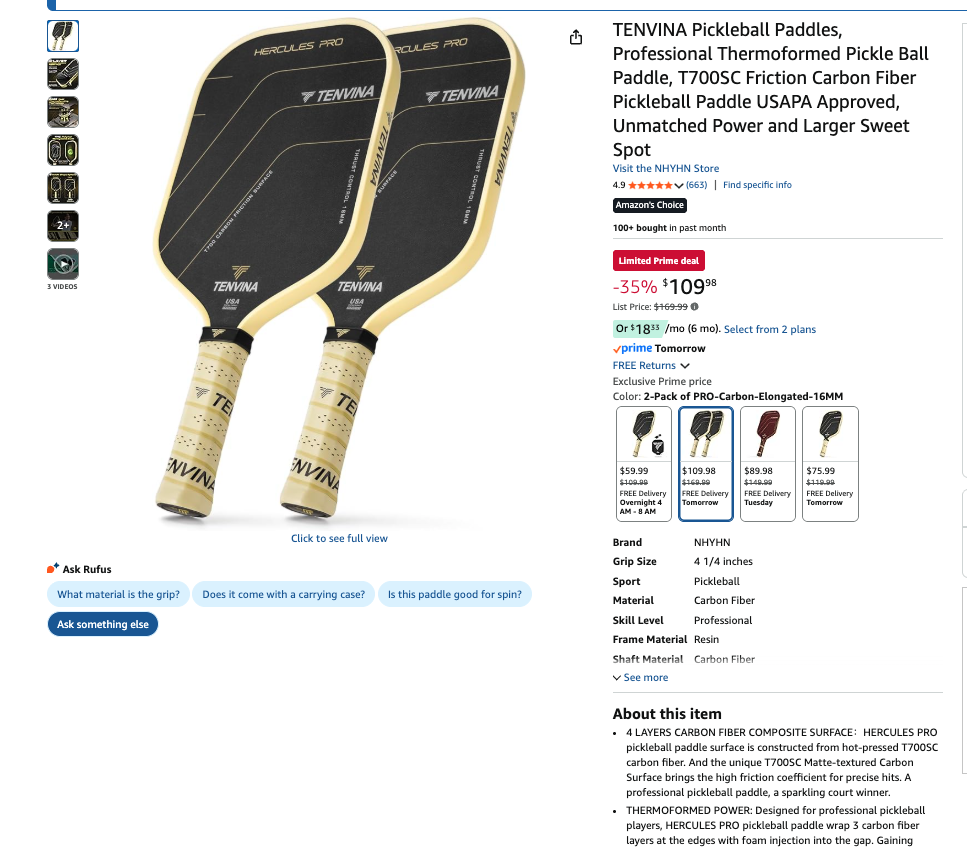The height and width of the screenshot is (849, 967).
Task: Open Select from 2 plans link
Action: tap(770, 329)
